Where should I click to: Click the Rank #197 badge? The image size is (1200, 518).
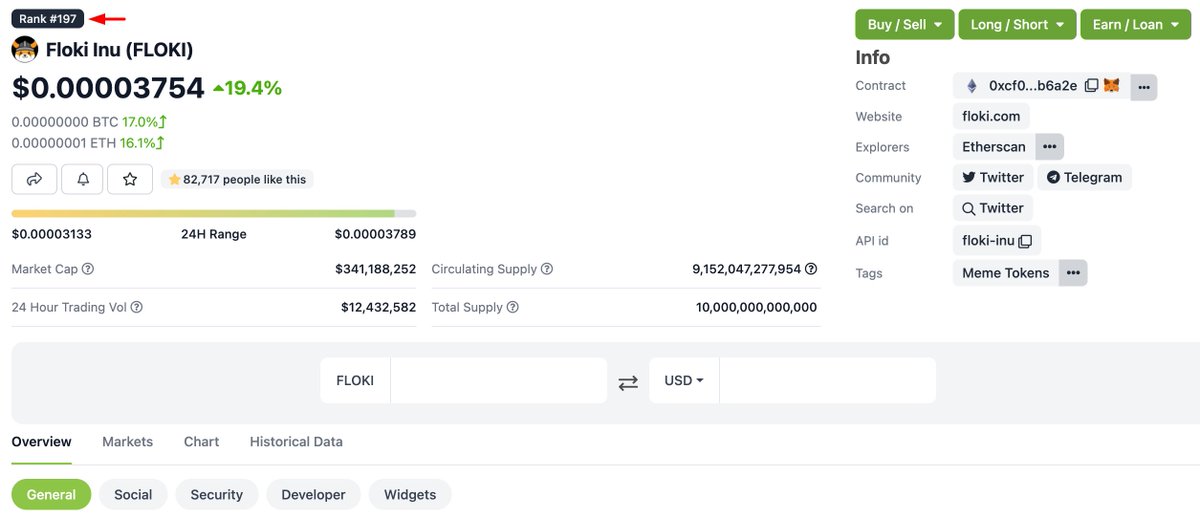tap(48, 19)
